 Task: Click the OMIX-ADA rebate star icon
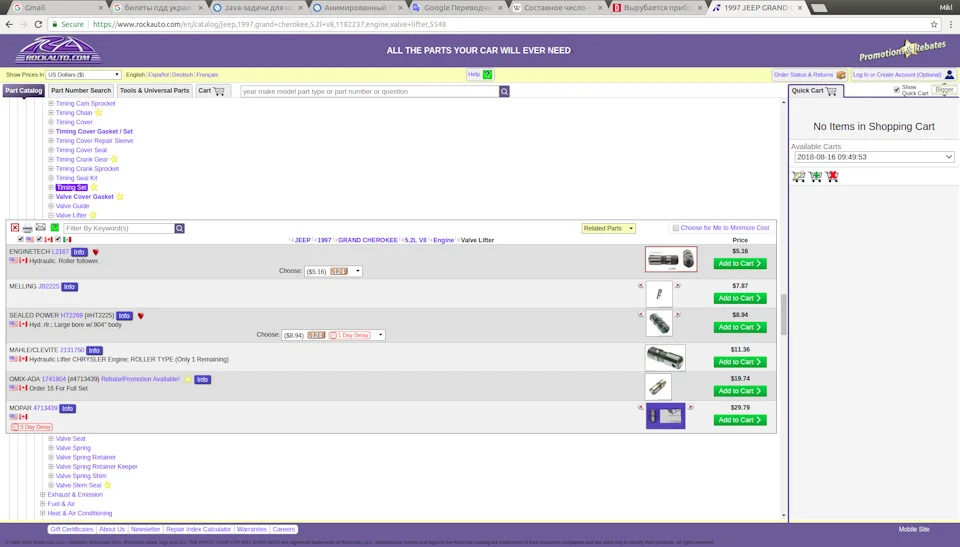188,379
